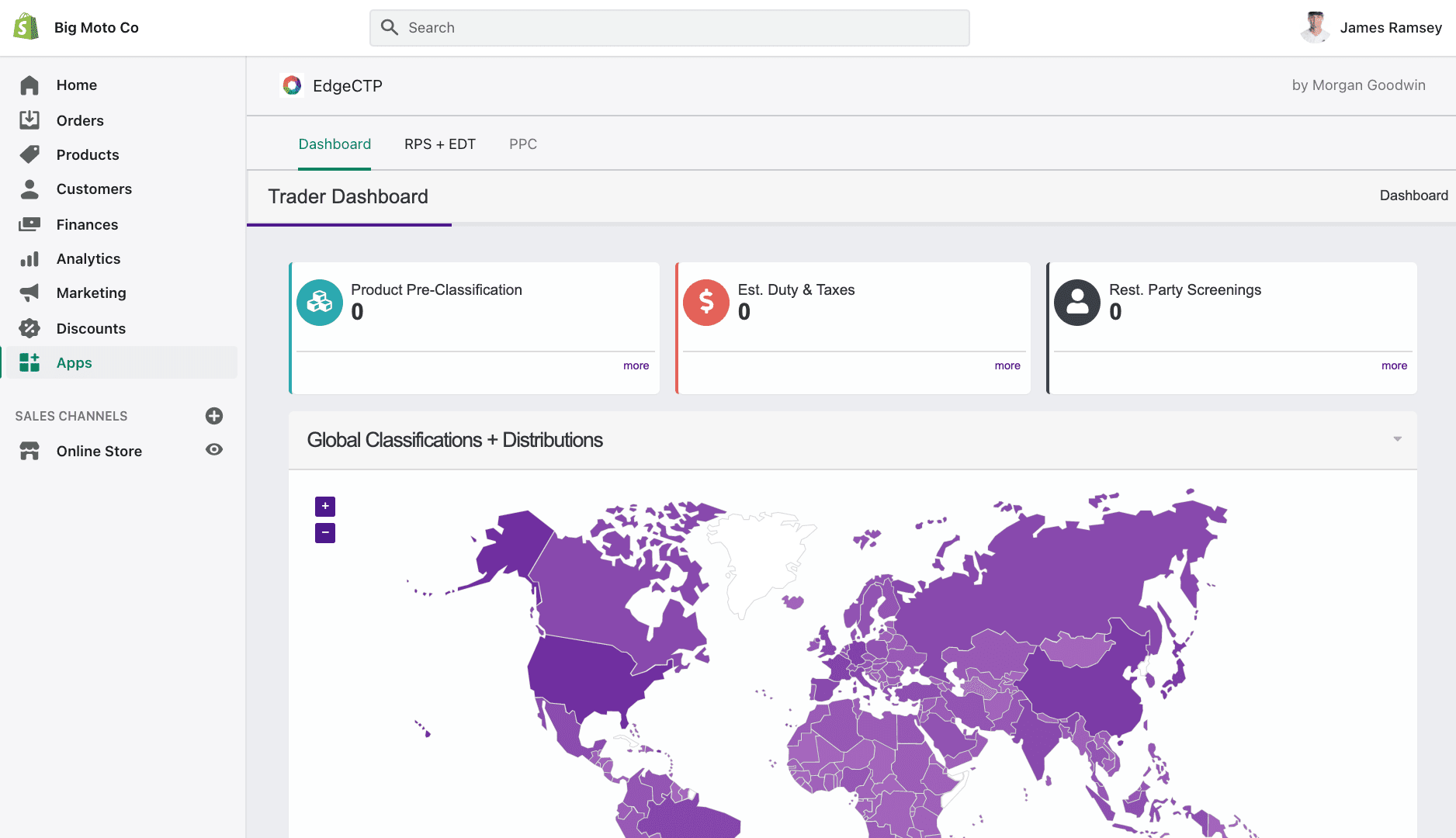Click the Global Classifications + Distributions title

(455, 440)
